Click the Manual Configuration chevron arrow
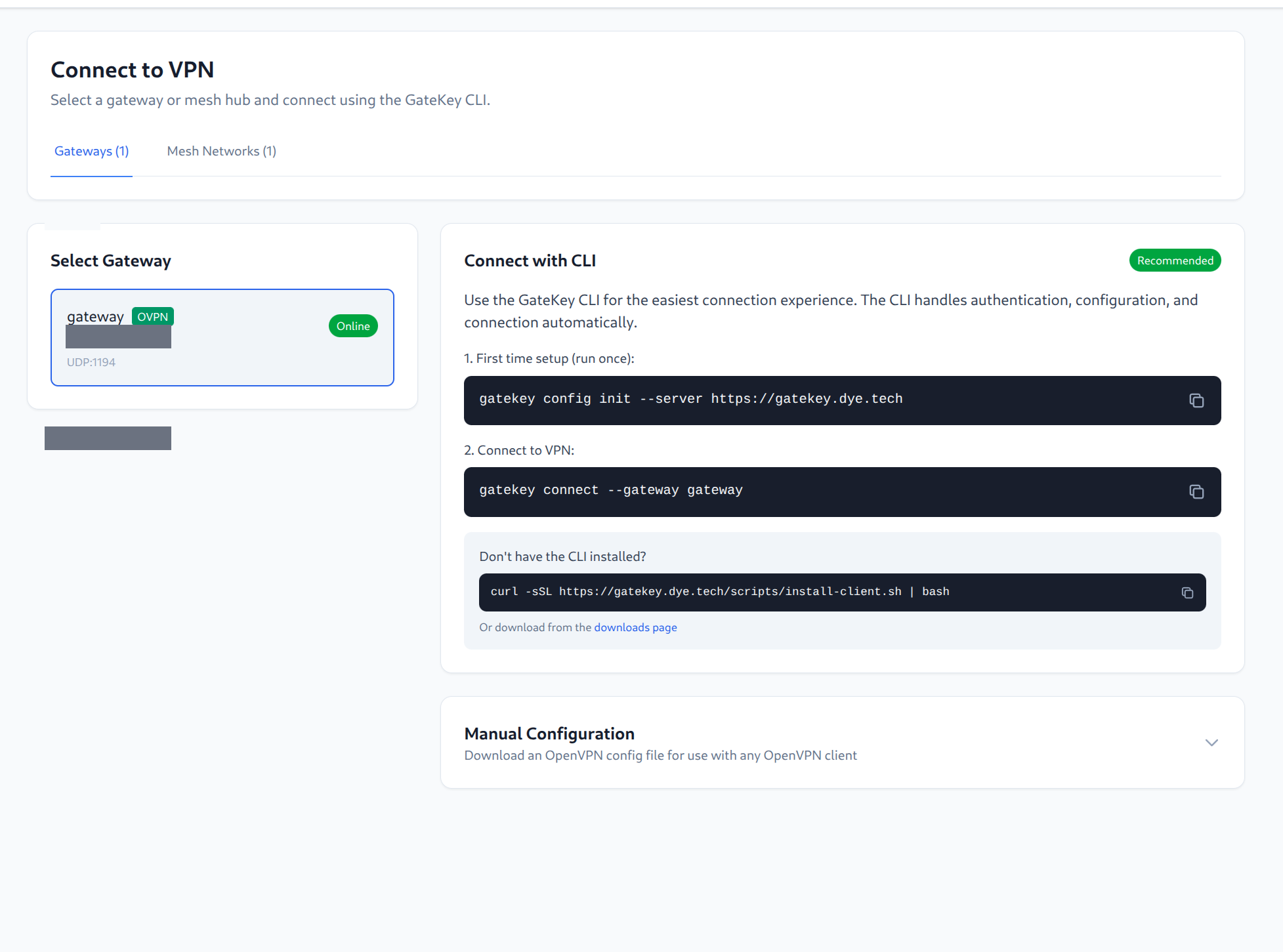Image resolution: width=1283 pixels, height=952 pixels. coord(1211,742)
